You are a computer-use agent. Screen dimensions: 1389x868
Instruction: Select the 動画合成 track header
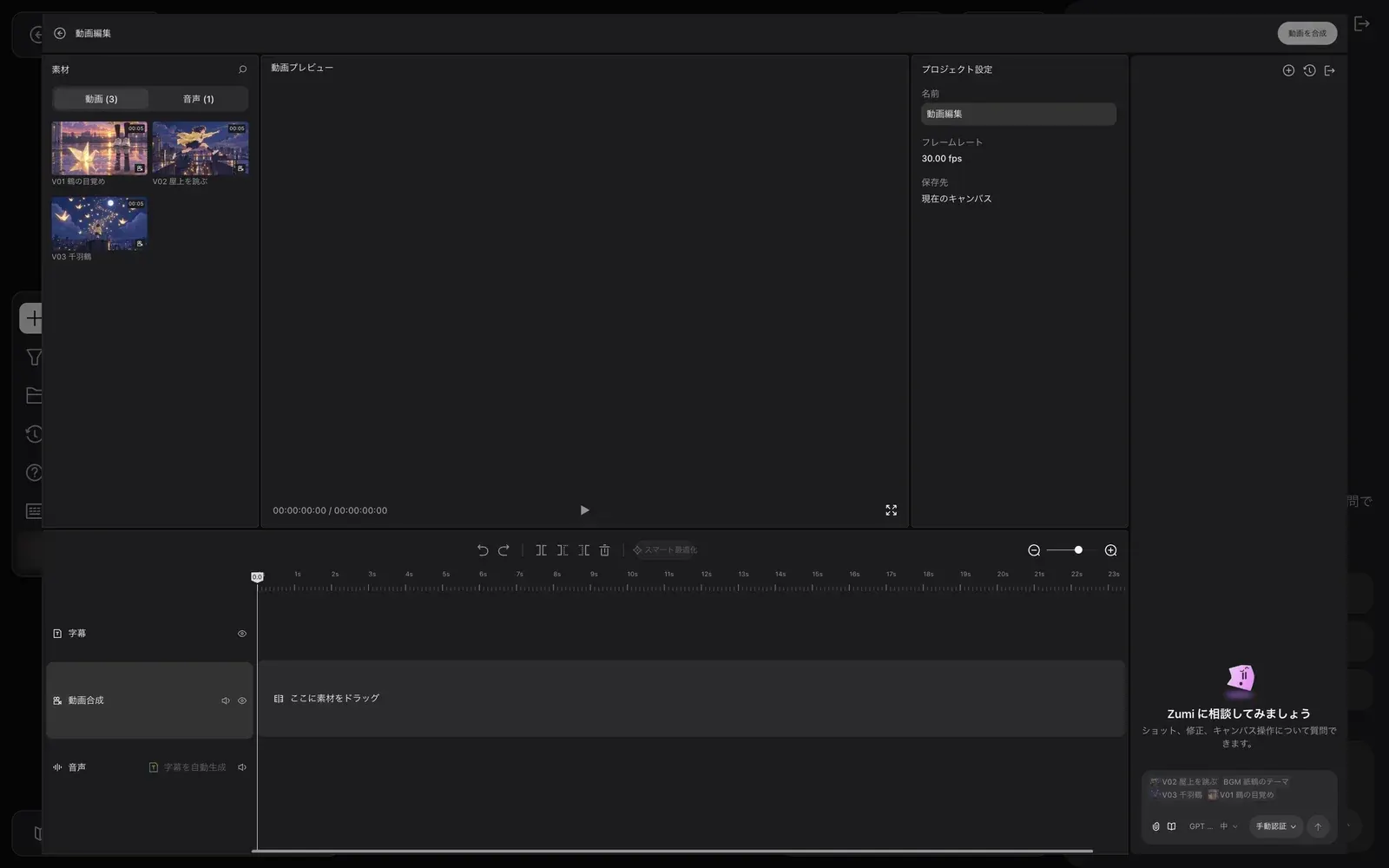[x=149, y=700]
